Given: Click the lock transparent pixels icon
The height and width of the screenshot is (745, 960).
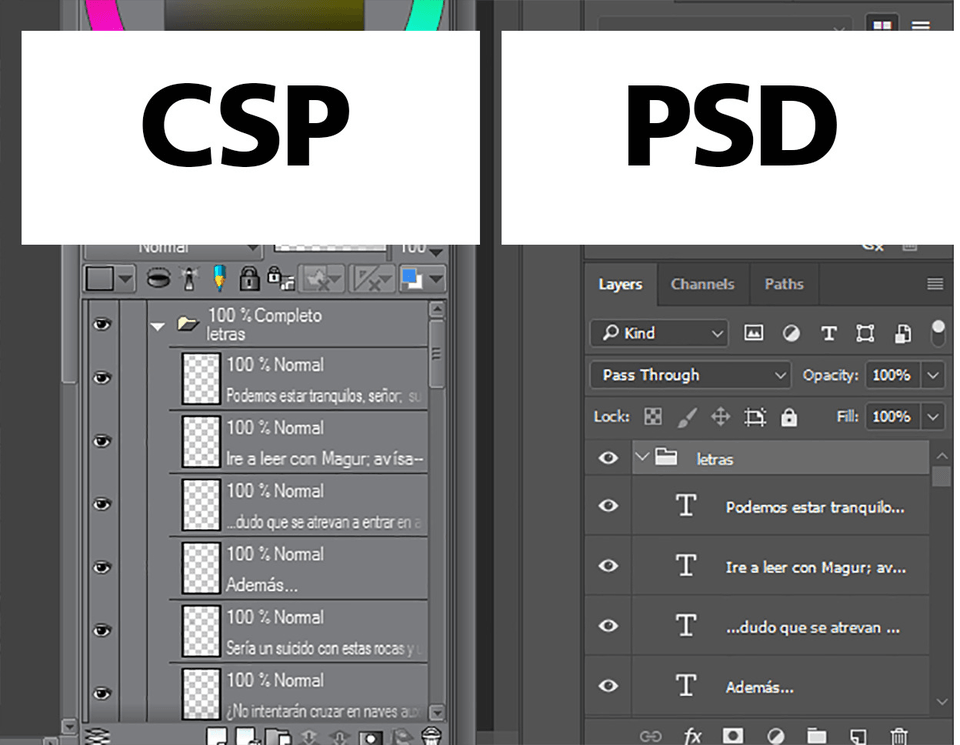Looking at the screenshot, I should 653,417.
